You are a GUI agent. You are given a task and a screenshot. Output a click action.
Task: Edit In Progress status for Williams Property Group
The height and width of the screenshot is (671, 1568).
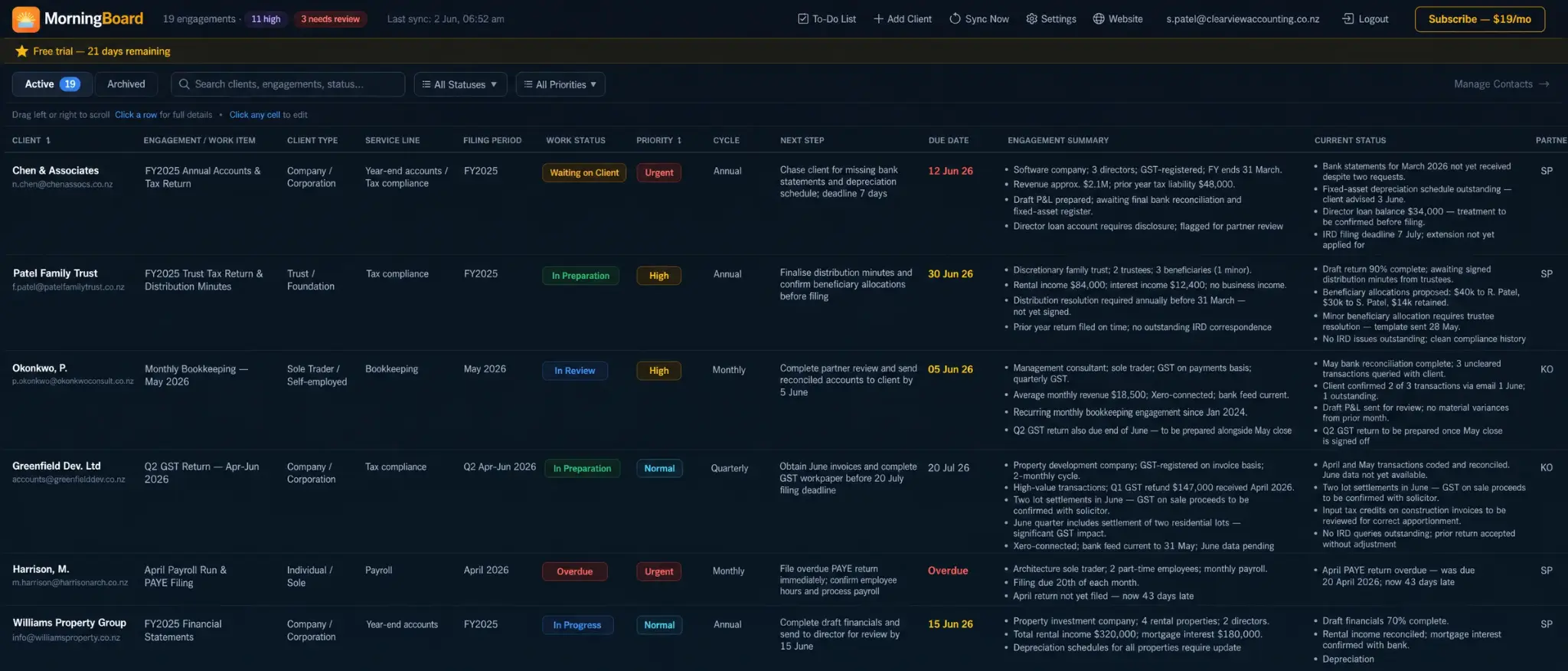(x=577, y=625)
